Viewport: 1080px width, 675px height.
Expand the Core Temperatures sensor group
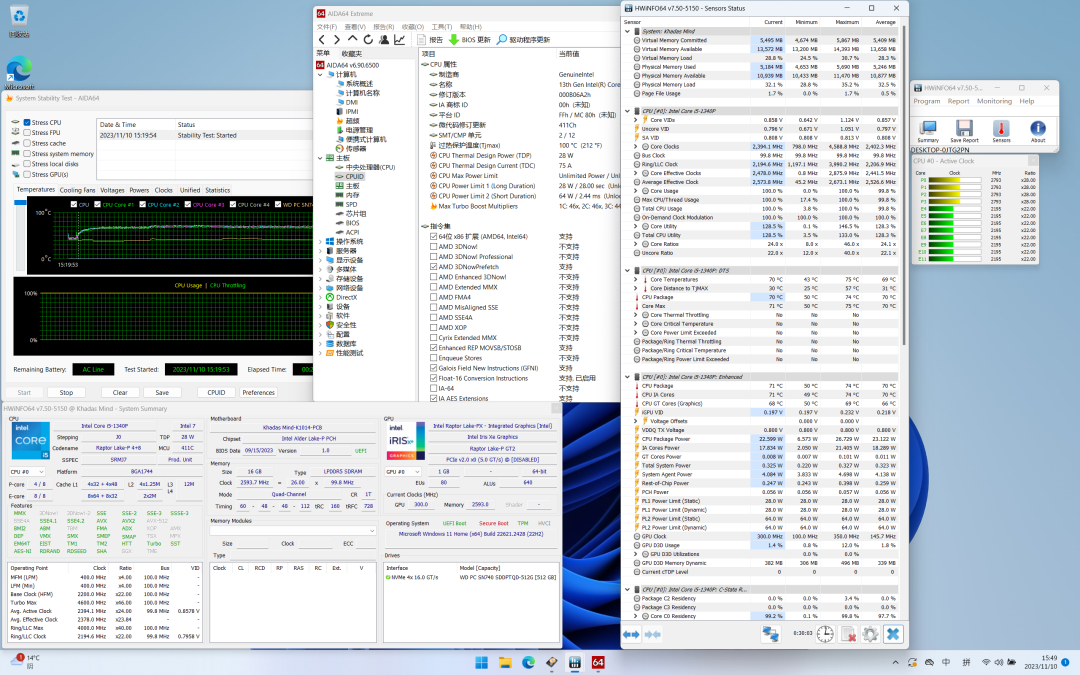tap(635, 279)
